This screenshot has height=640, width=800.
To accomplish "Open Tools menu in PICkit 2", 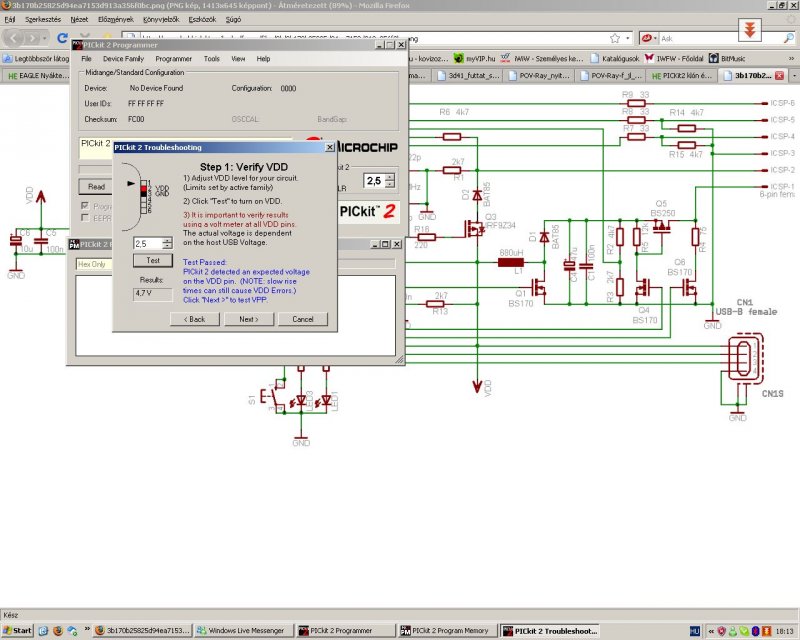I will coord(211,59).
